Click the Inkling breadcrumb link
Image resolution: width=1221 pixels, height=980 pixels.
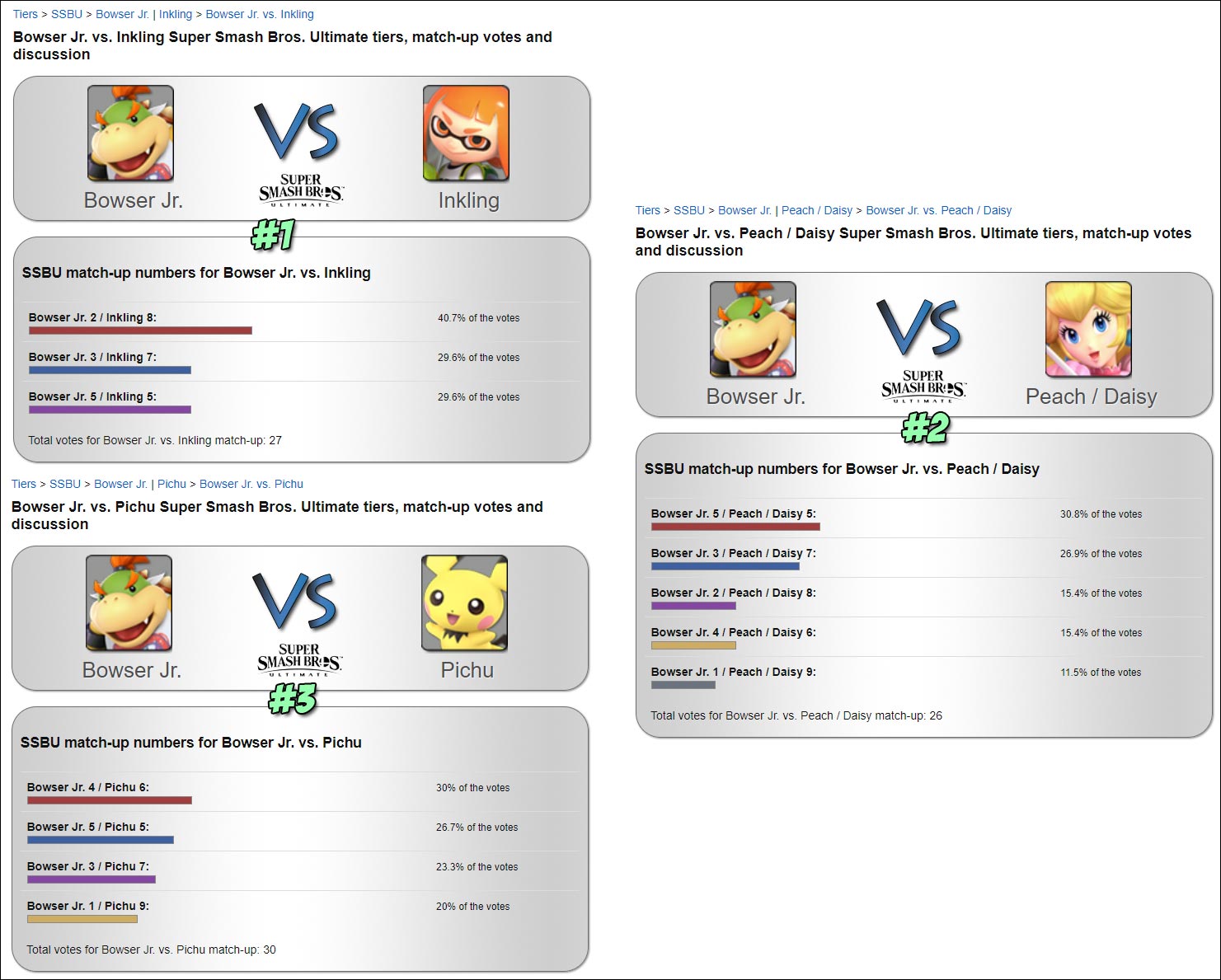coord(175,14)
